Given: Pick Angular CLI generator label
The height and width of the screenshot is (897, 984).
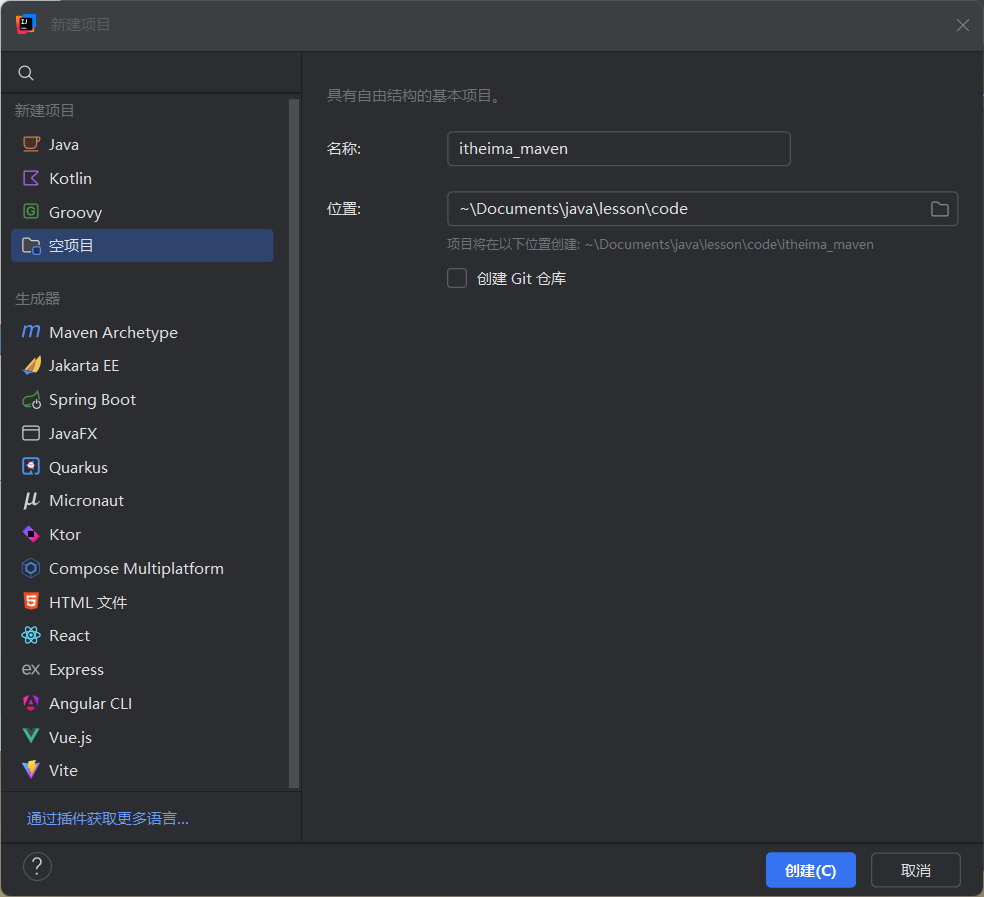Looking at the screenshot, I should click(90, 704).
